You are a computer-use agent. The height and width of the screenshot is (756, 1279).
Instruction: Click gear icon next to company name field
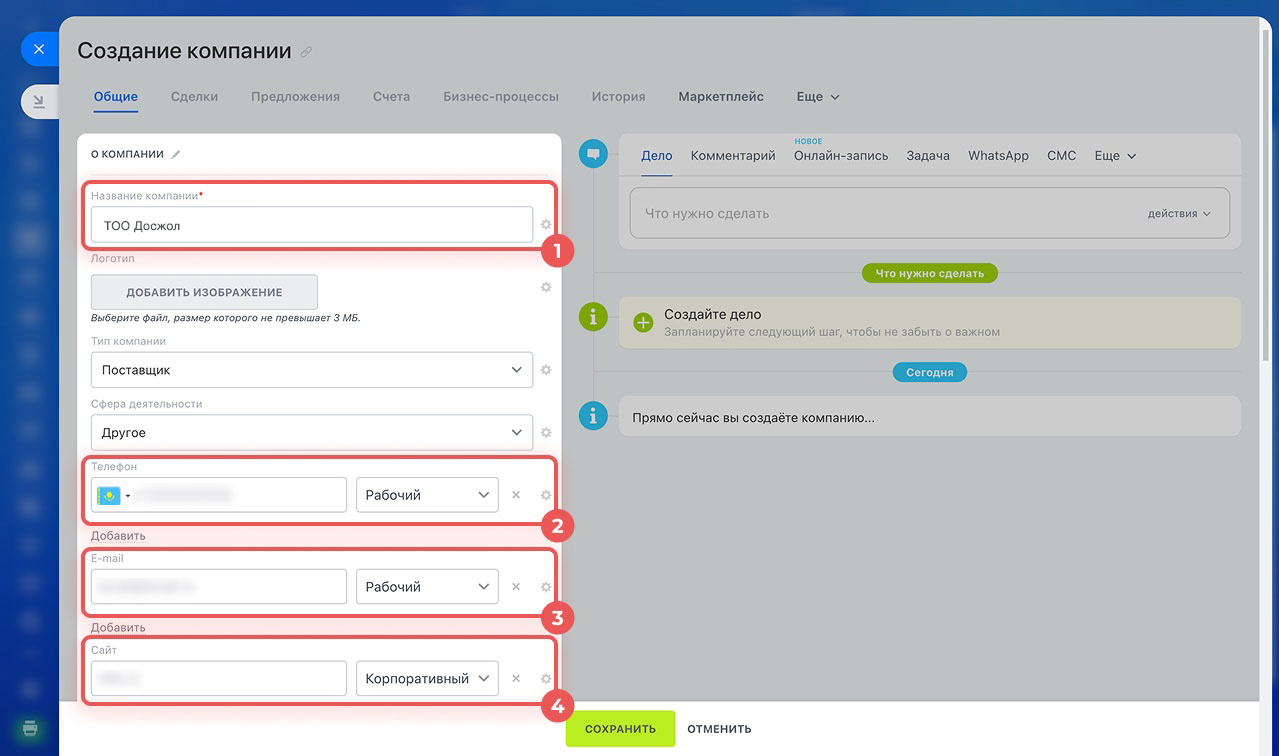click(x=546, y=225)
